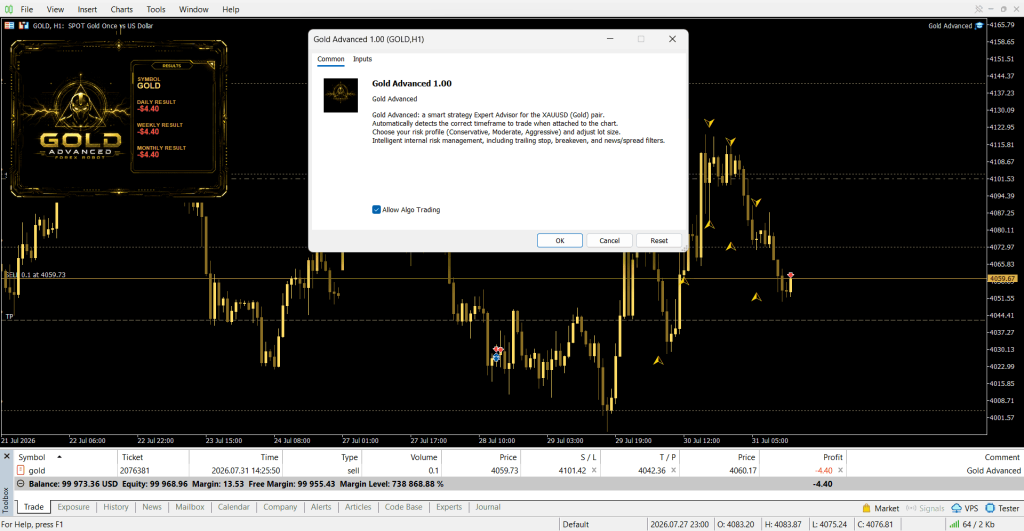Click the depth of market icon beside GOLD,H1 title
Screen dimensions: 1024x531
[x=24, y=25]
